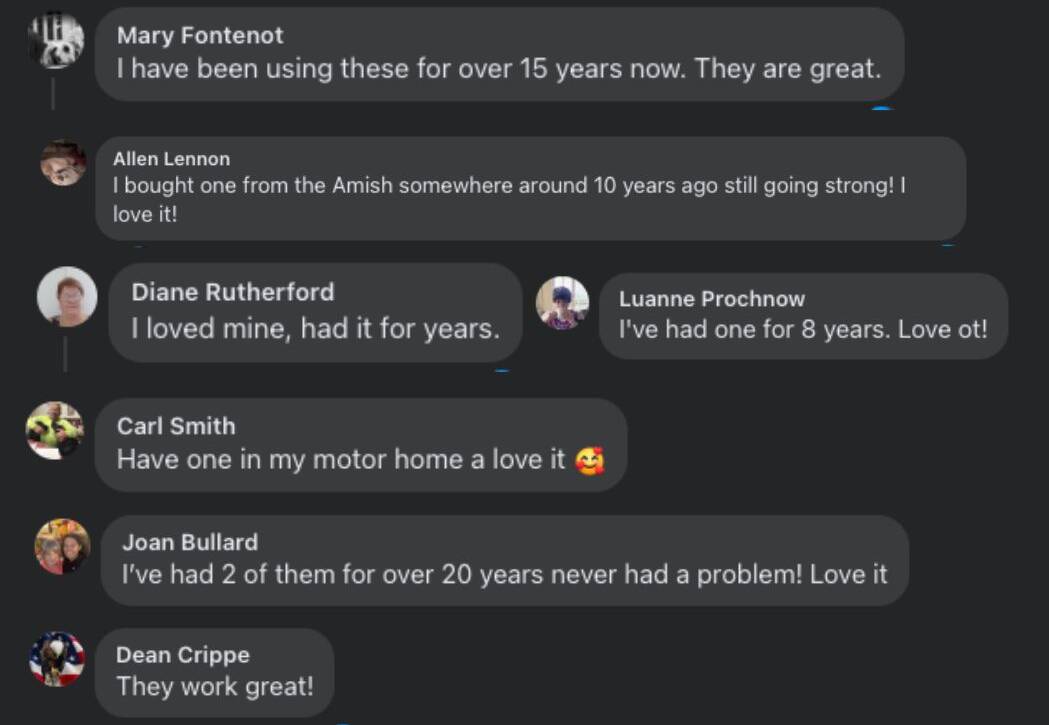Visit Diane Rutherford's name link
This screenshot has height=725, width=1049.
coord(233,292)
